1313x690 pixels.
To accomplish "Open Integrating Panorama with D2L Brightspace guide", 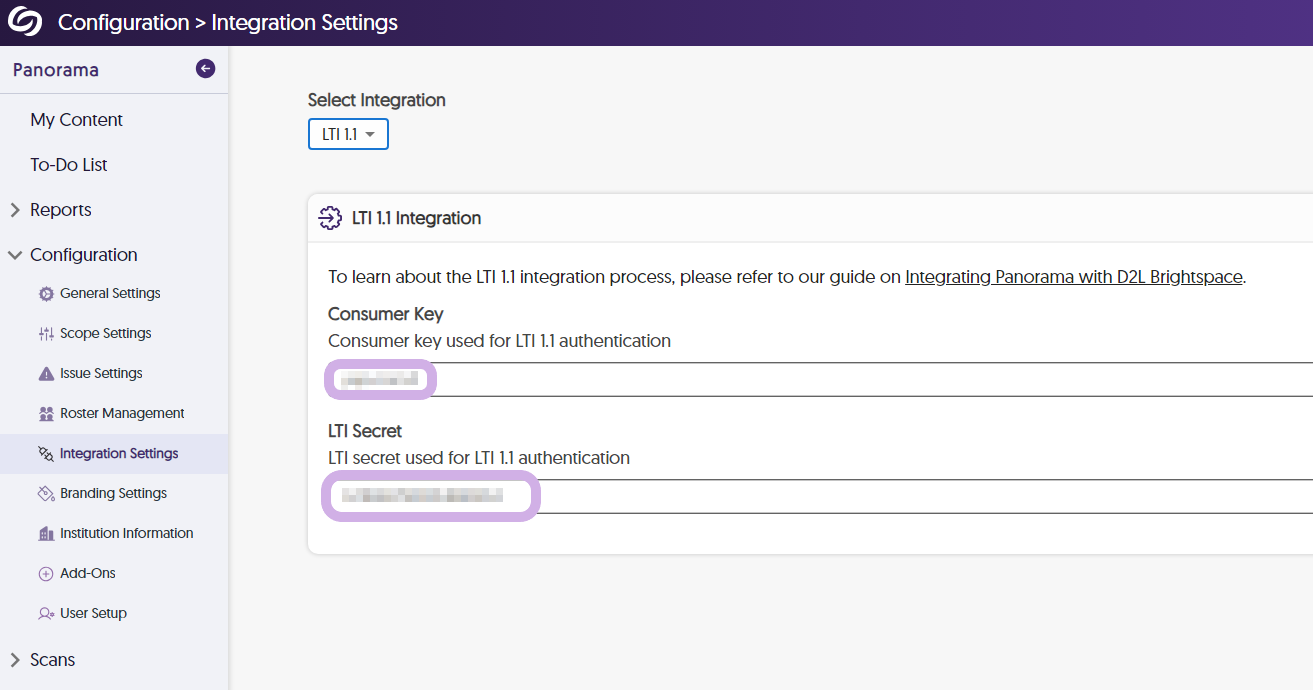I will coord(1074,277).
